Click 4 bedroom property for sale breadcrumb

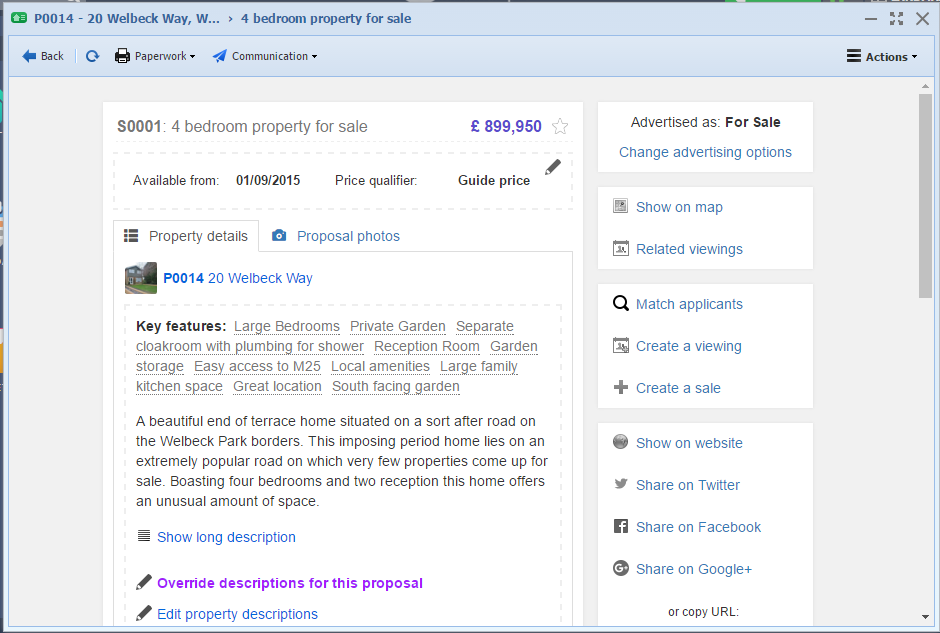pos(326,19)
